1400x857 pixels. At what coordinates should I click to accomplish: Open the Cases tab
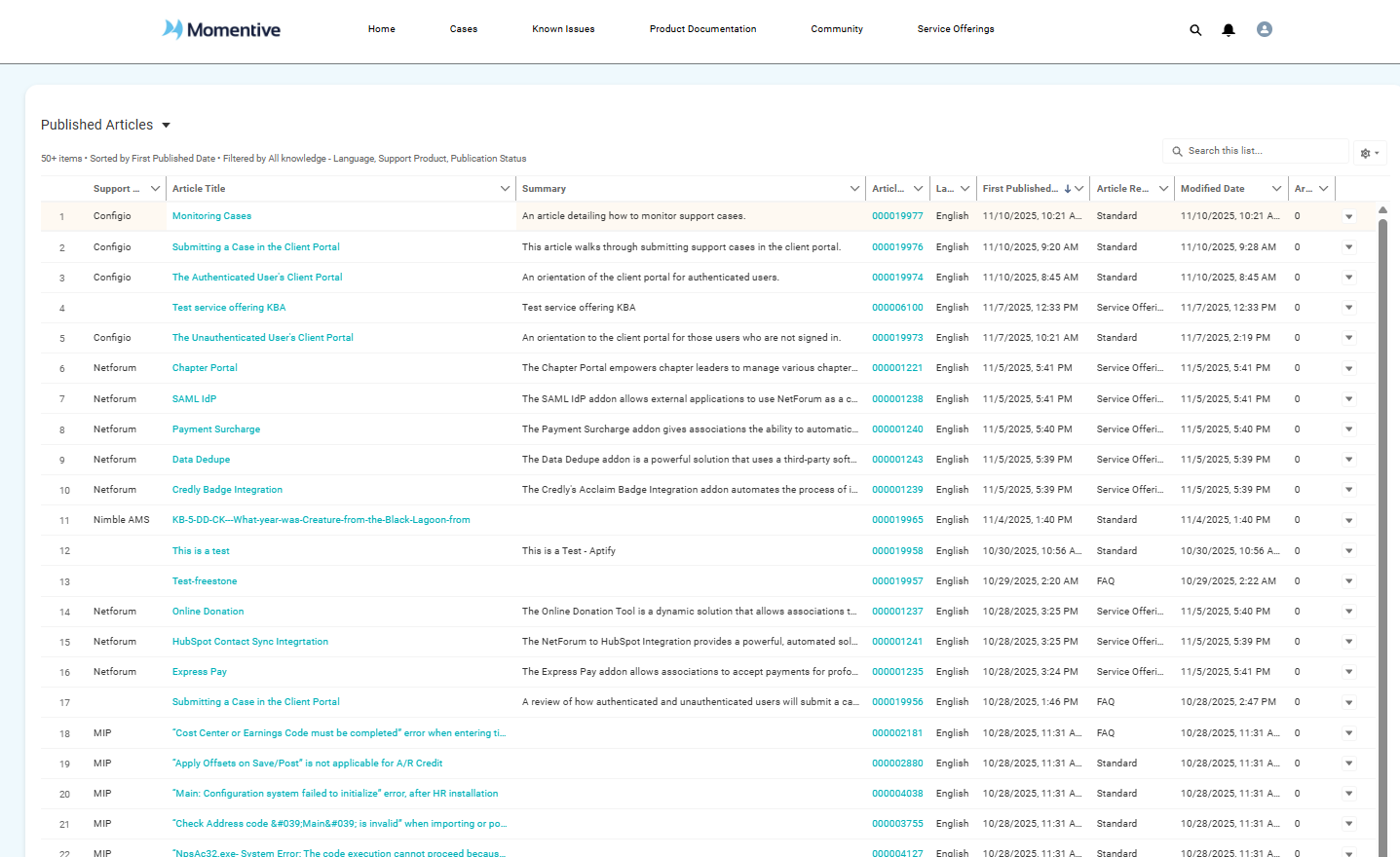464,29
